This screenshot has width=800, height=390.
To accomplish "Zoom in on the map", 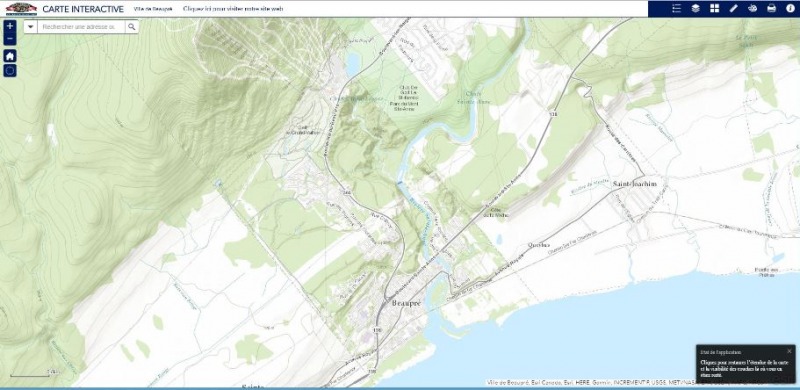I will coord(10,26).
